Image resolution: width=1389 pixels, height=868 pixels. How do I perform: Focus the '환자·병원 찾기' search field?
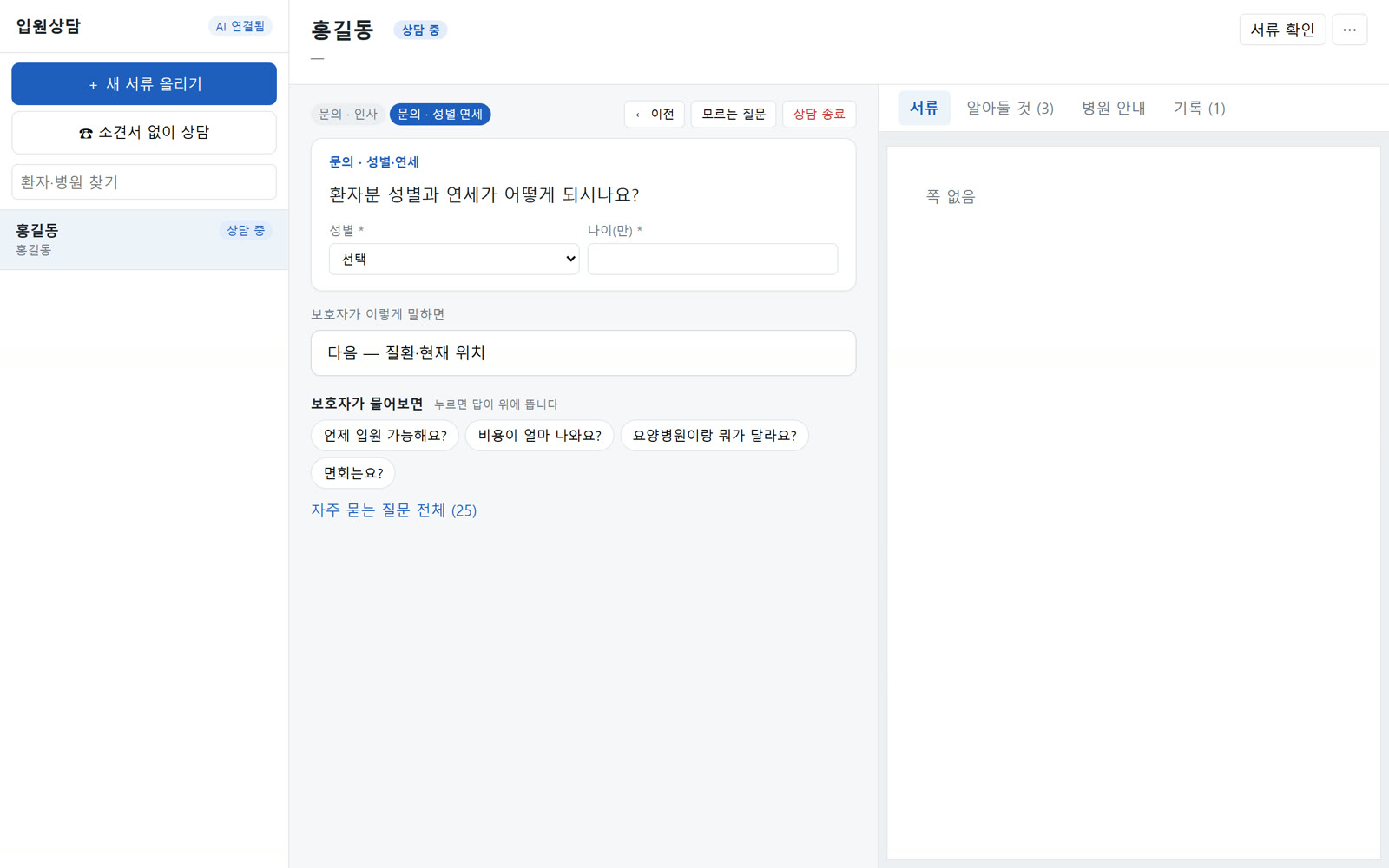(144, 182)
